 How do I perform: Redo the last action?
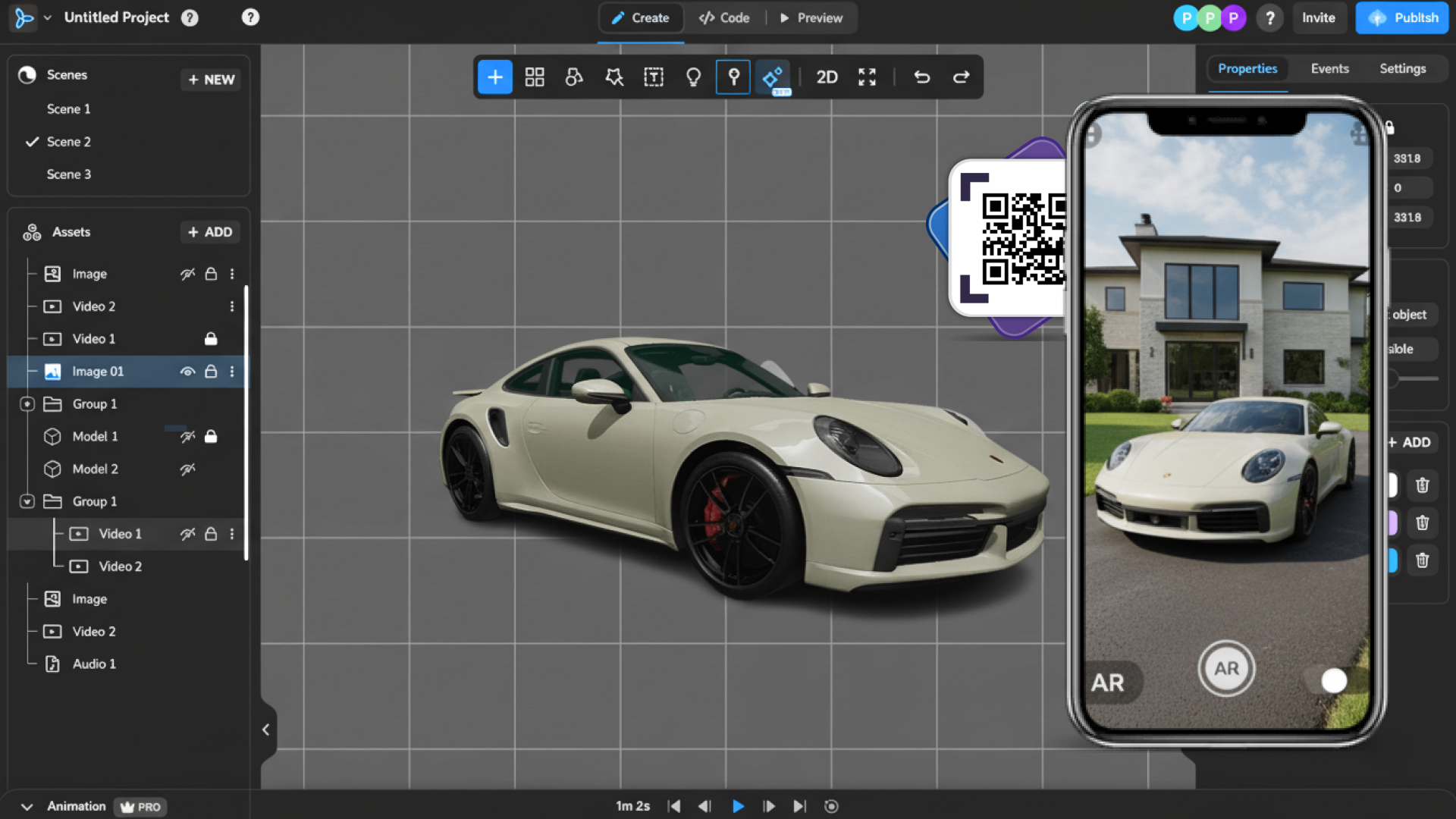coord(961,77)
